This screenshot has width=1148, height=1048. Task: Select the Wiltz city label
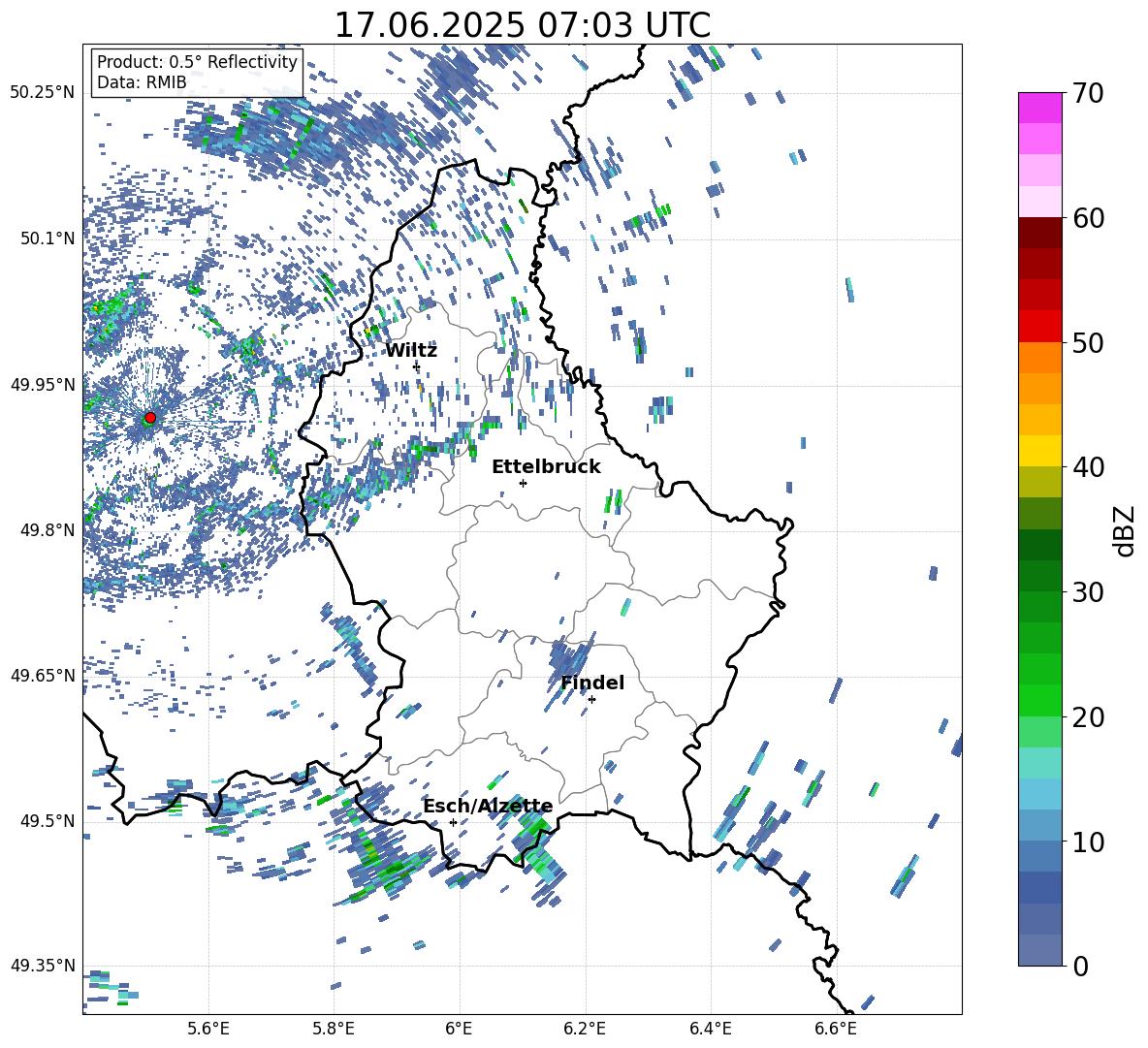click(411, 351)
